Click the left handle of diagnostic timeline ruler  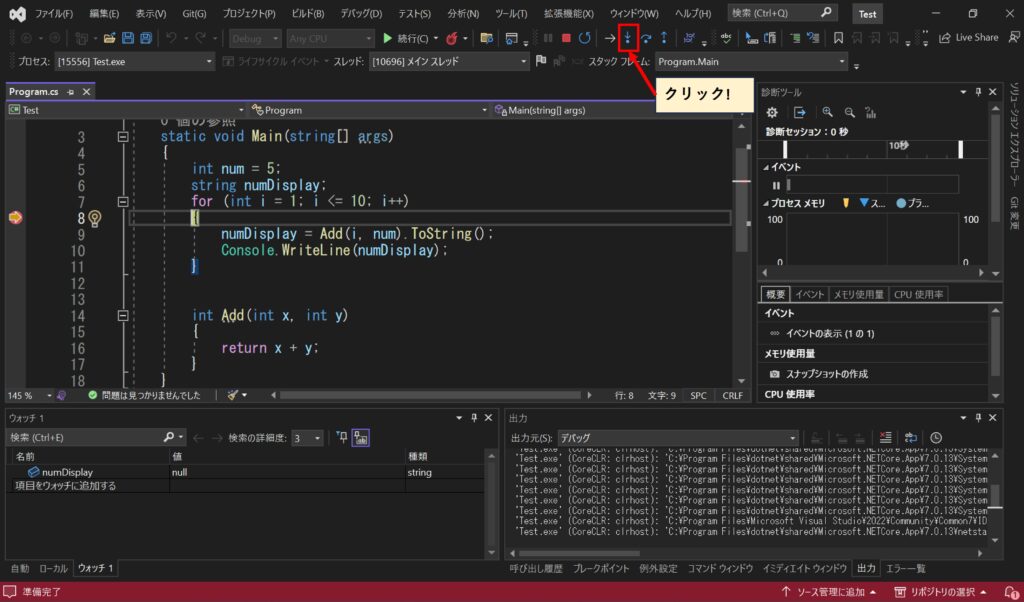coord(785,149)
